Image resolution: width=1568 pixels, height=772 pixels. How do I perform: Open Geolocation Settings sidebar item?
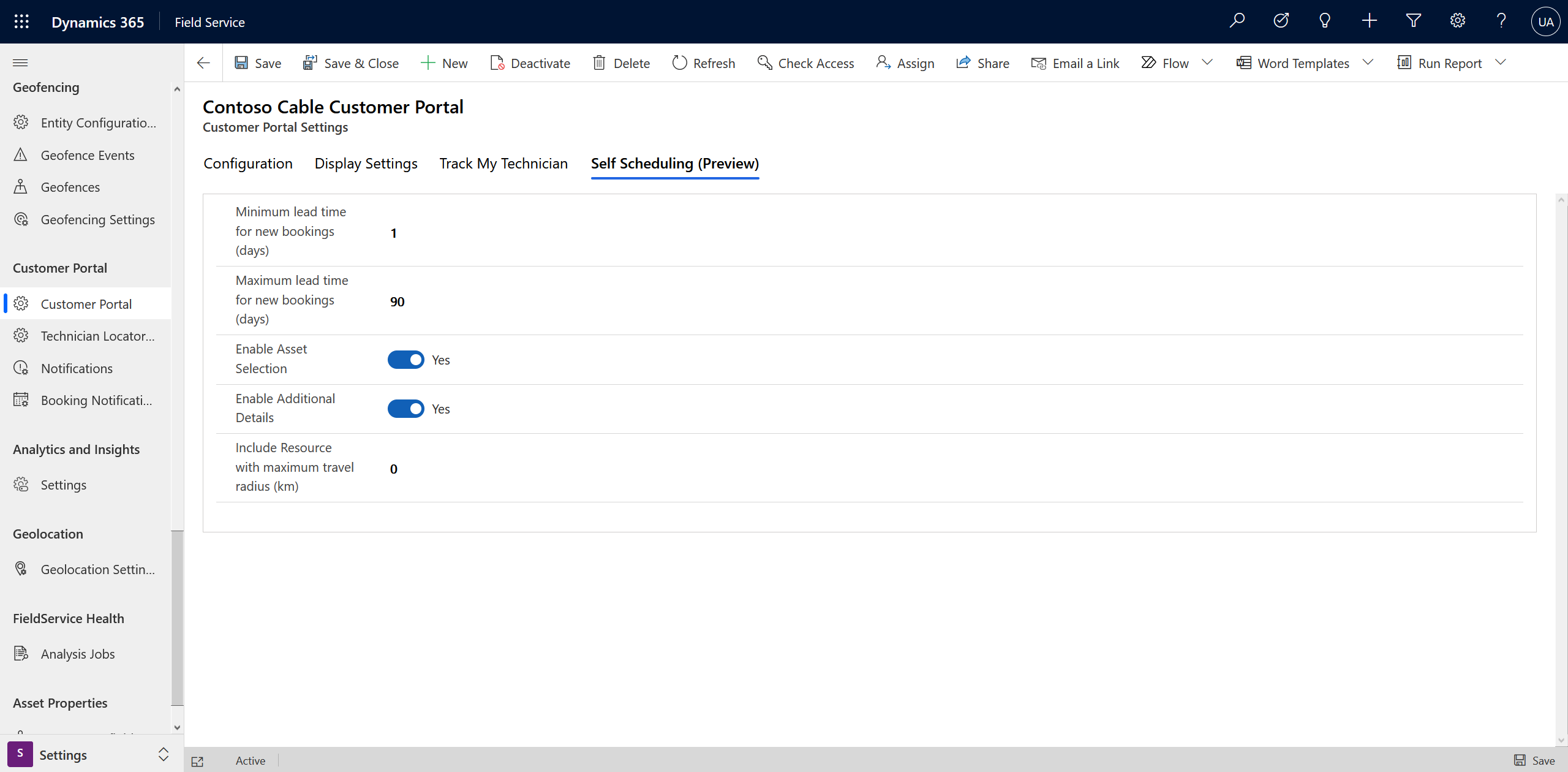click(x=86, y=569)
